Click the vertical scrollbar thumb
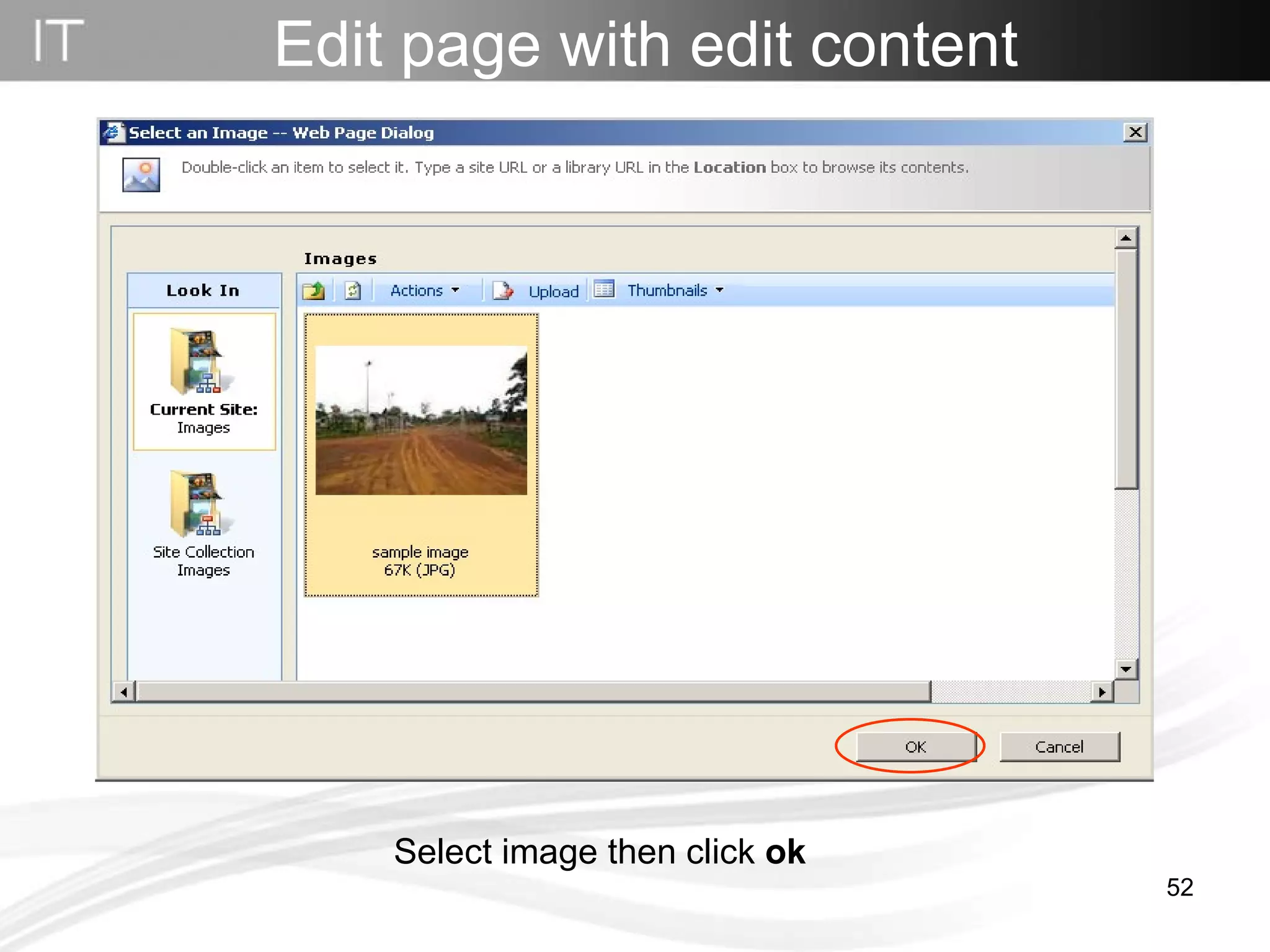The width and height of the screenshot is (1270, 952). tap(1126, 369)
